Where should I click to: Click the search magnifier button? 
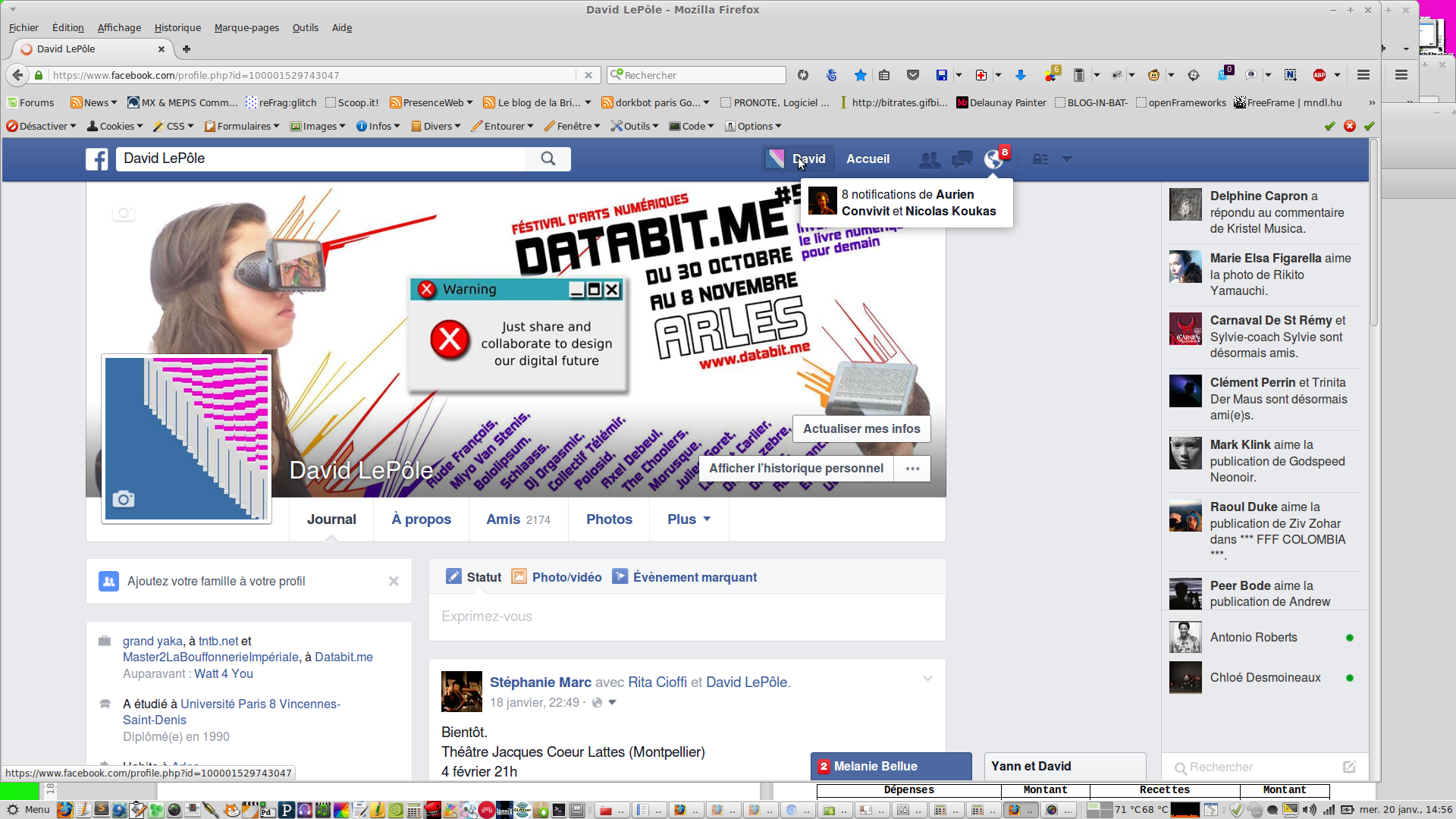click(548, 158)
